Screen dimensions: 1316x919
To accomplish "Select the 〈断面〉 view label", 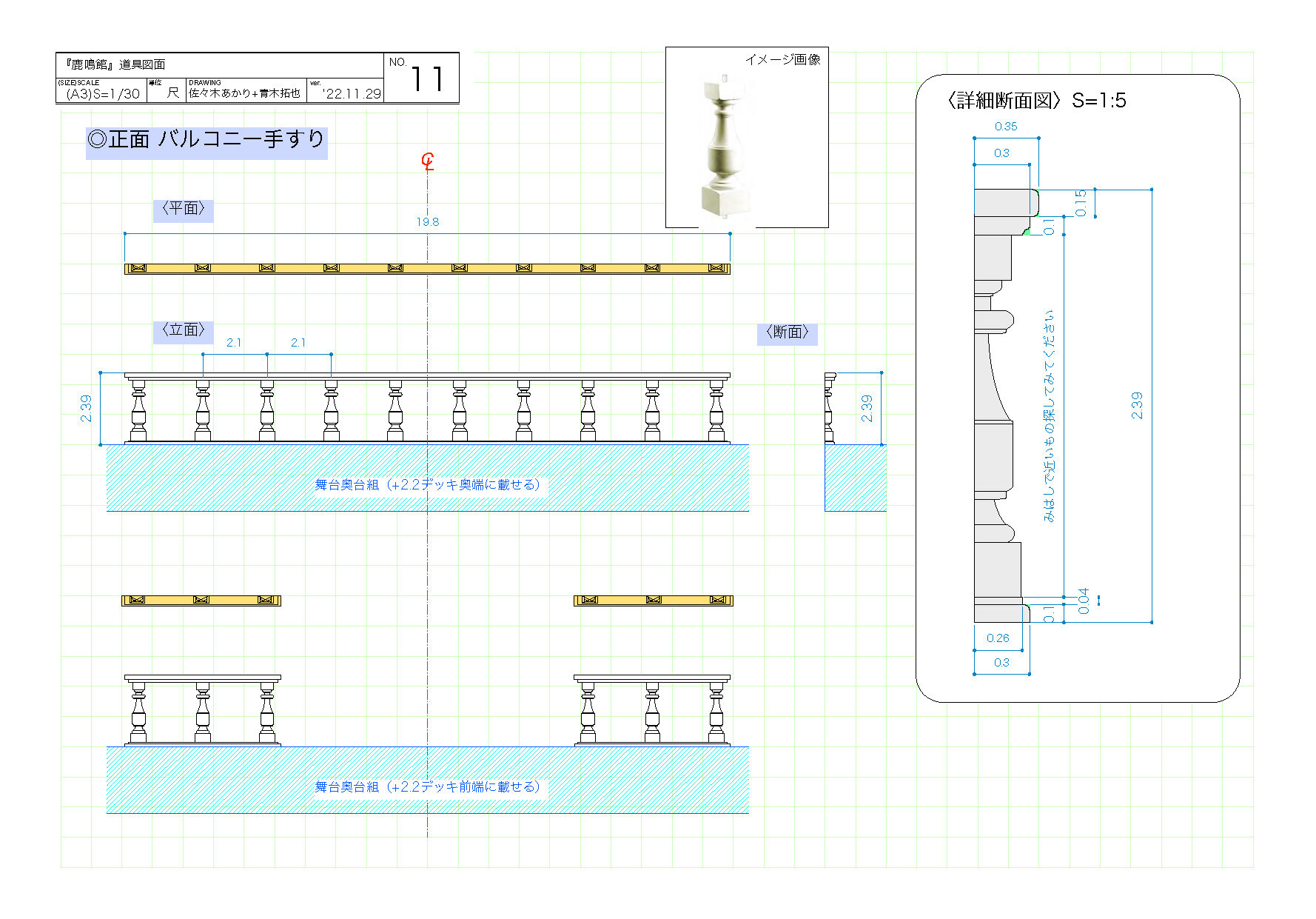I will click(x=787, y=332).
